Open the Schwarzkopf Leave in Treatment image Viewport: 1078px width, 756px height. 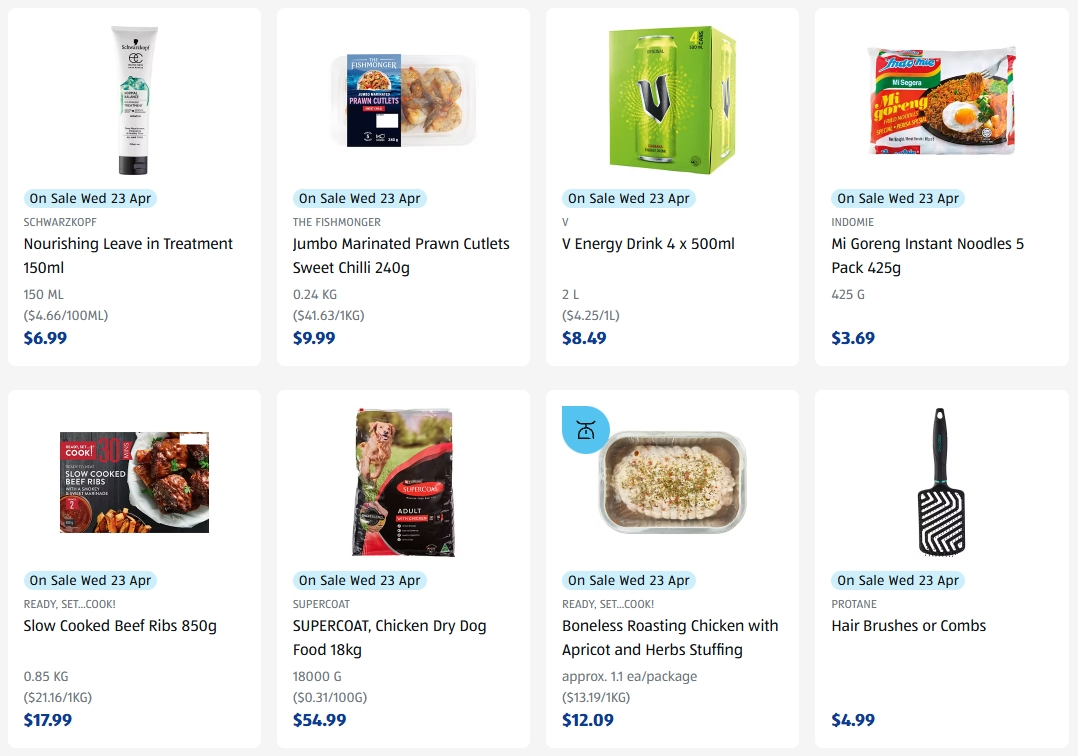pyautogui.click(x=134, y=100)
